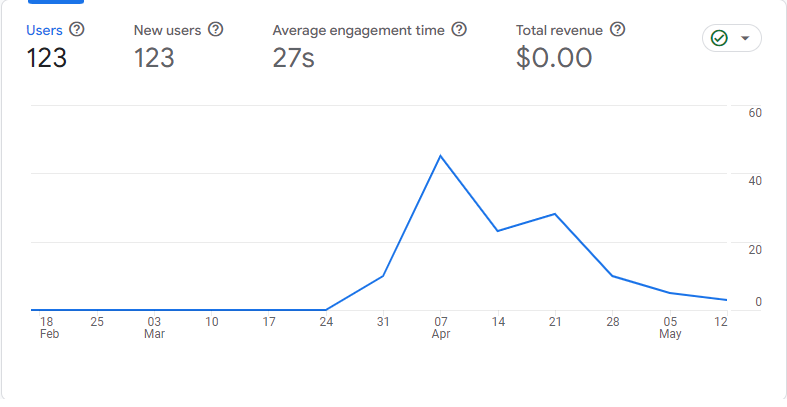Viewport: 787px width, 407px height.
Task: Click the chart data point at 14 Apr
Action: pos(498,231)
